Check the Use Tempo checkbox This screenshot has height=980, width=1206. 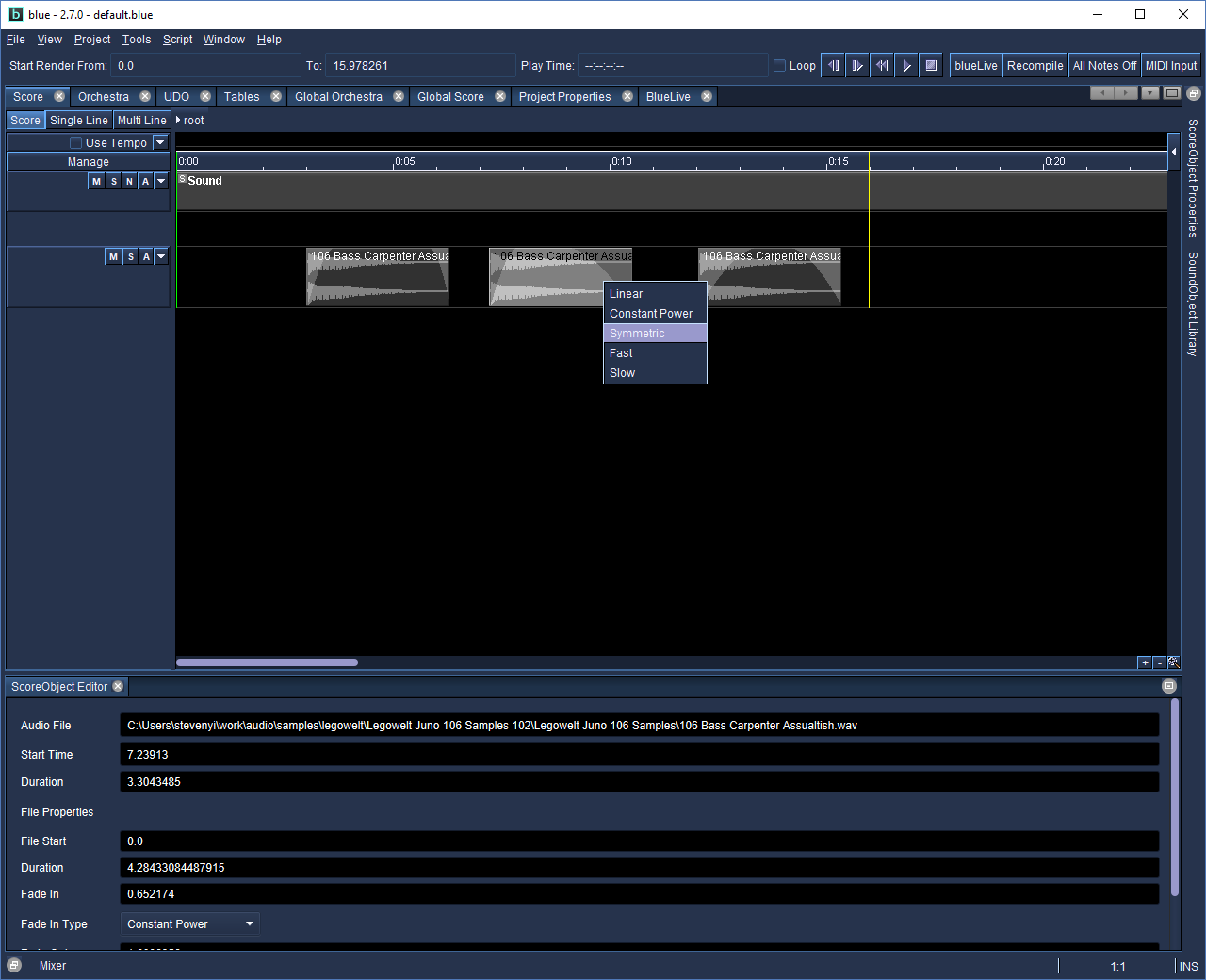[76, 143]
